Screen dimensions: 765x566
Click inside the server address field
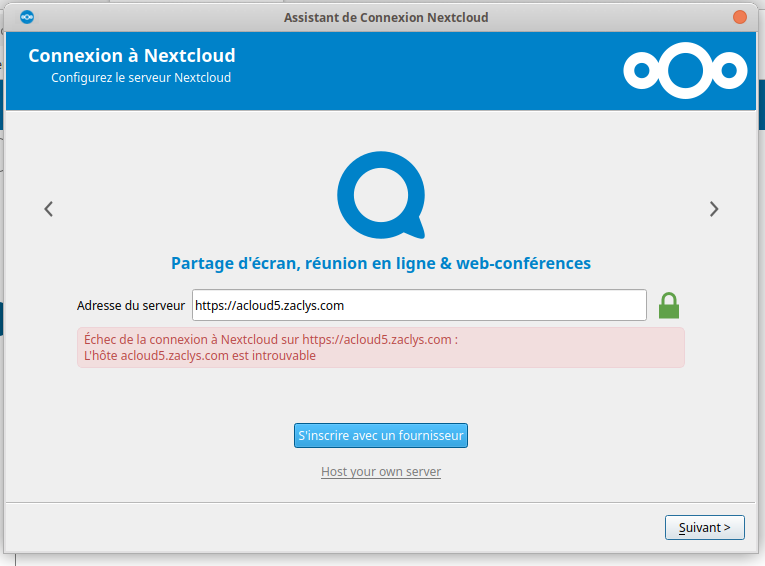coord(420,305)
